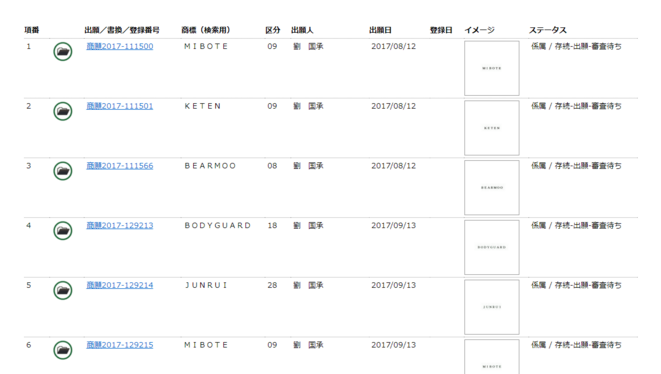The width and height of the screenshot is (661, 374).
Task: Click filing date 2017/08/12 in the KETEN row
Action: click(394, 106)
